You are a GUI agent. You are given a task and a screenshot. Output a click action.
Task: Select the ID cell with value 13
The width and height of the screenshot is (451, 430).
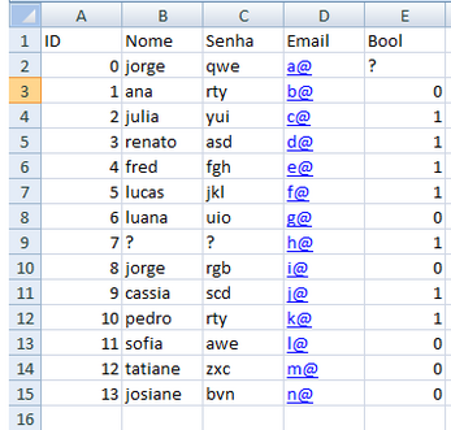[x=81, y=394]
